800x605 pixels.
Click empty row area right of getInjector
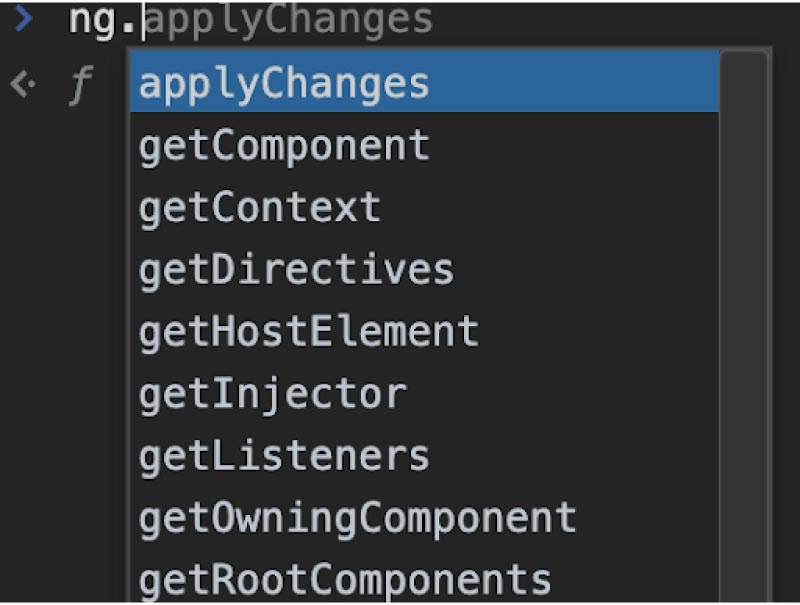563,394
